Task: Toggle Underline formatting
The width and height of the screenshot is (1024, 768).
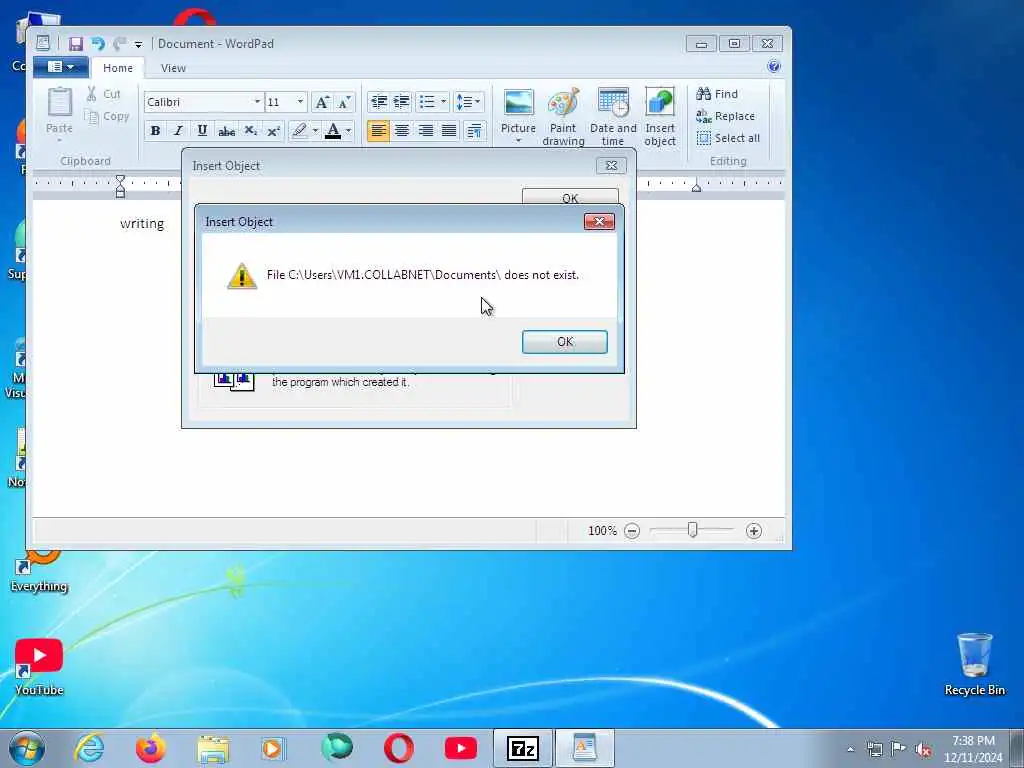Action: pos(202,131)
